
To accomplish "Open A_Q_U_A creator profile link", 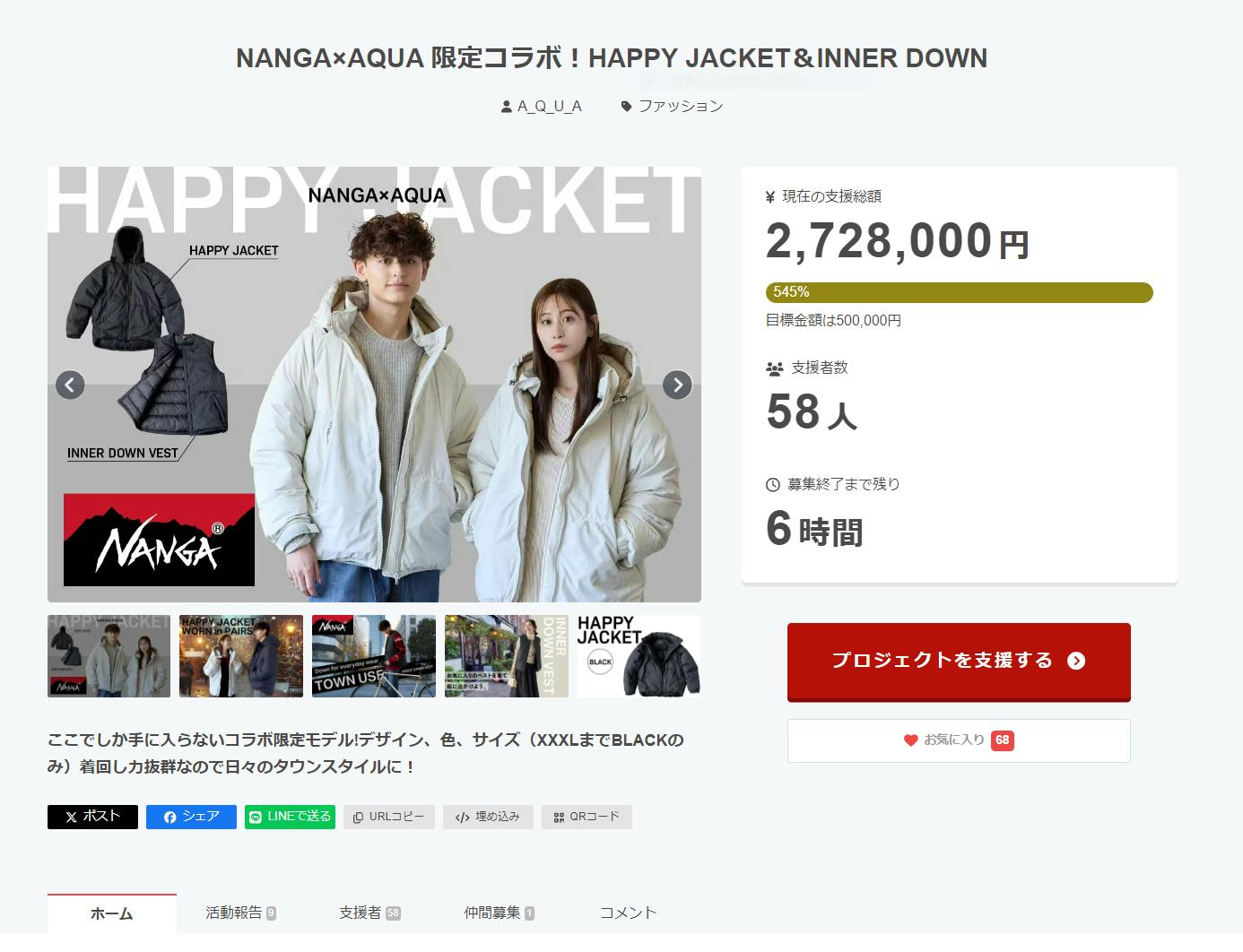I will [542, 106].
